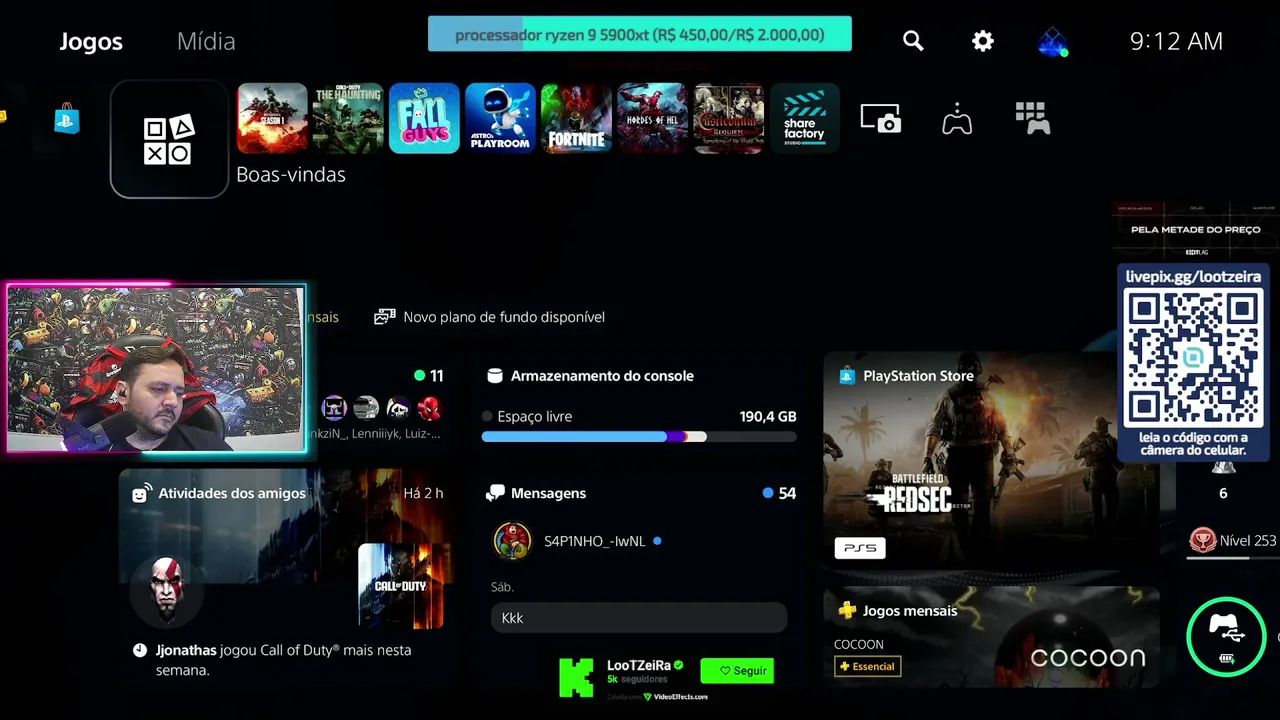Click the 9:12 AM clock
Screen dimensions: 1280x720
click(1176, 41)
